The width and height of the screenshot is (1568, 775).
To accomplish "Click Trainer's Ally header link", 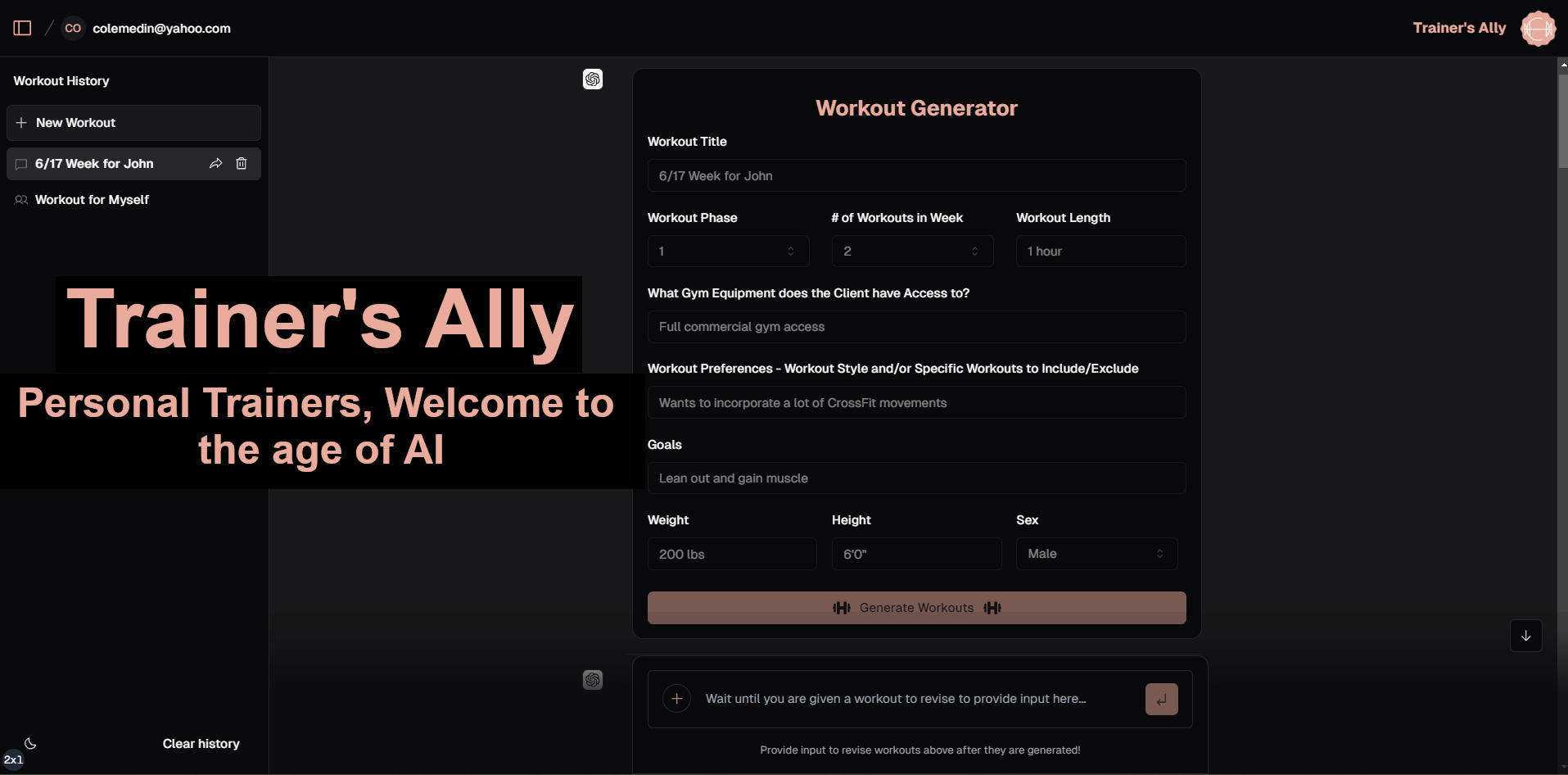I will click(x=1459, y=28).
